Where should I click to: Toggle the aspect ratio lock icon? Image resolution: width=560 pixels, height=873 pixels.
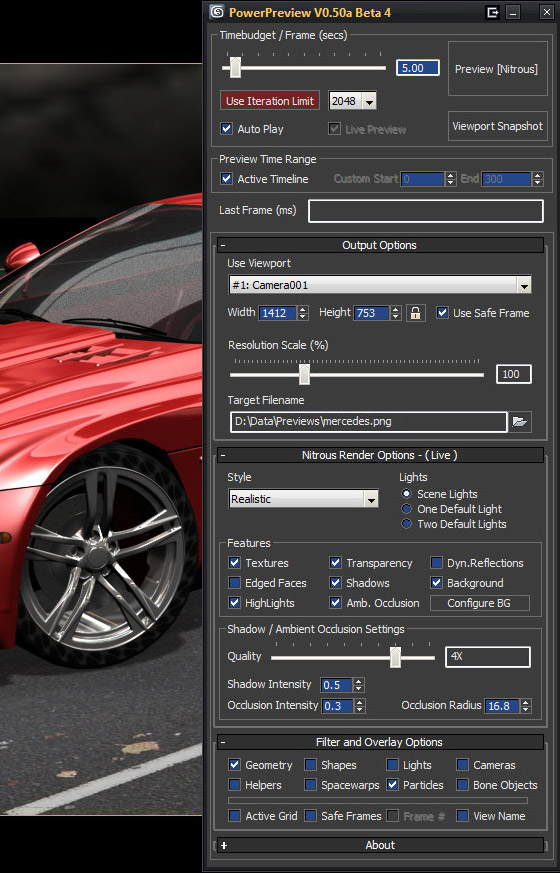[415, 313]
